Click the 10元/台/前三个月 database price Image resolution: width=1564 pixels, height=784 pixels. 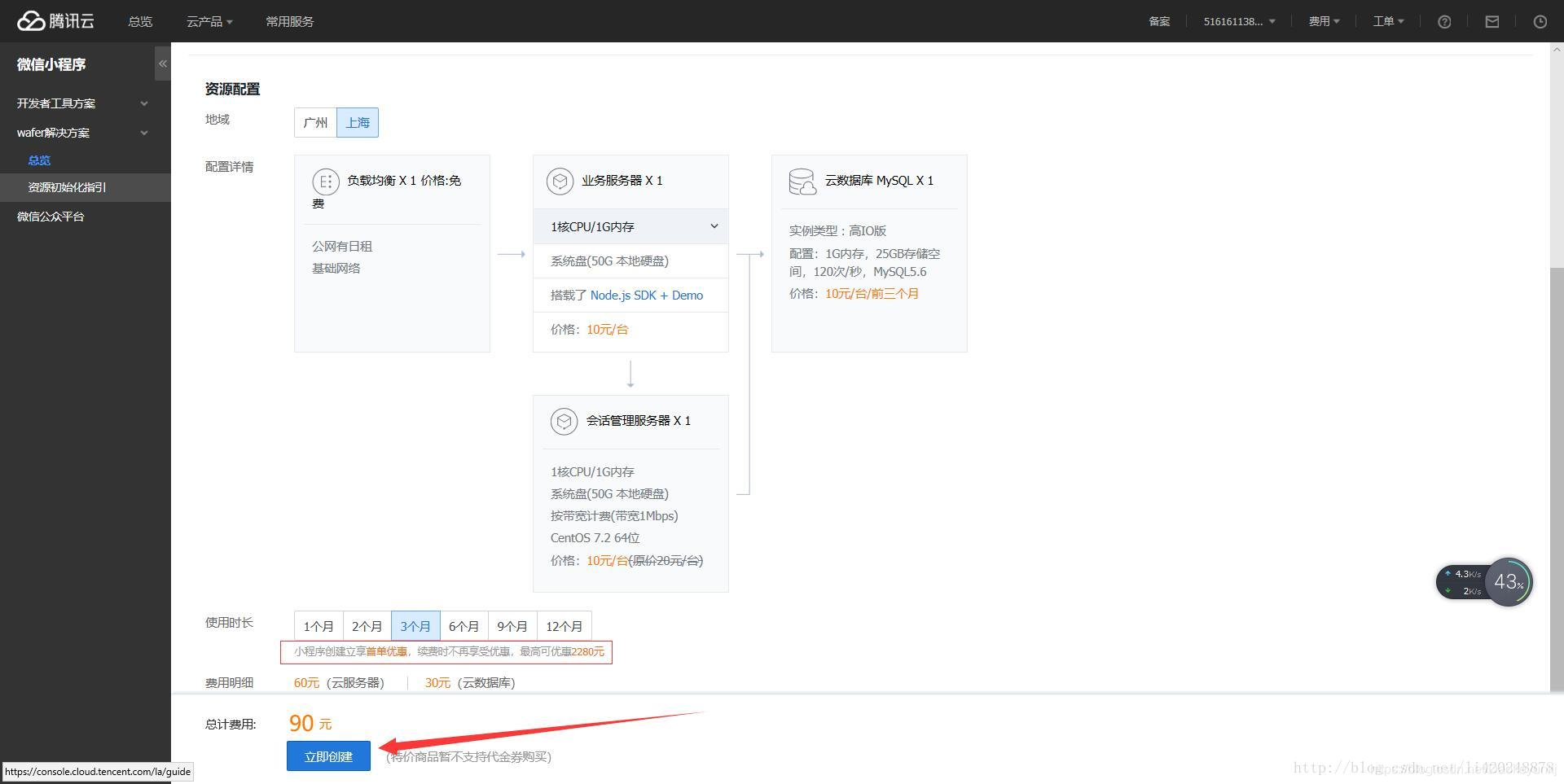pyautogui.click(x=872, y=294)
